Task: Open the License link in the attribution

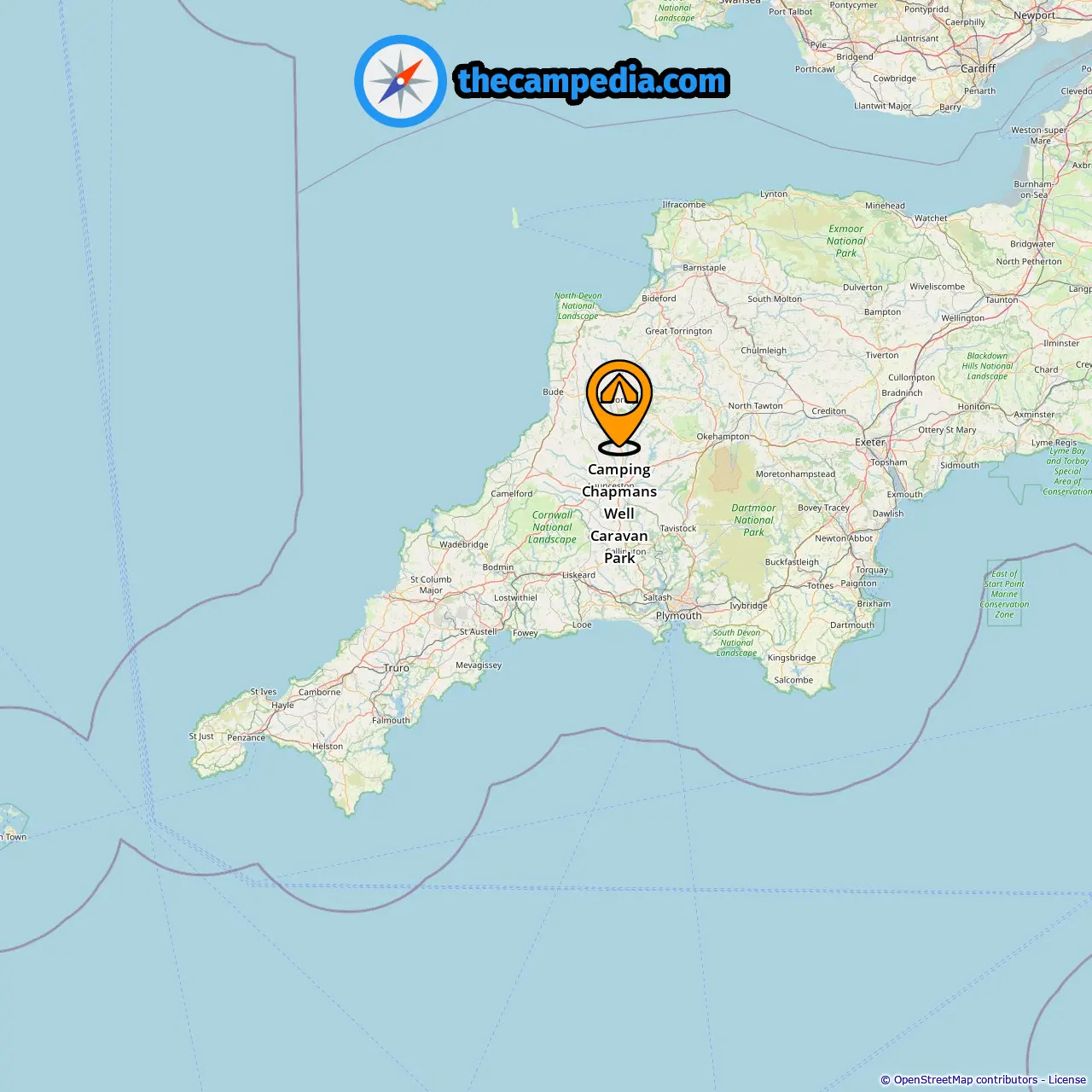Action: (1067, 1080)
